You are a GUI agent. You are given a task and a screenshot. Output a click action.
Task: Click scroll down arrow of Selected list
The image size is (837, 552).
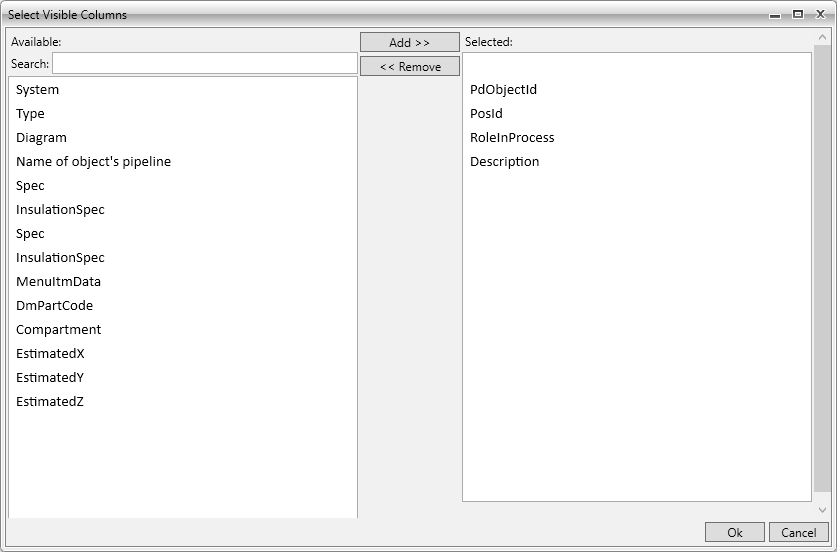[x=822, y=509]
